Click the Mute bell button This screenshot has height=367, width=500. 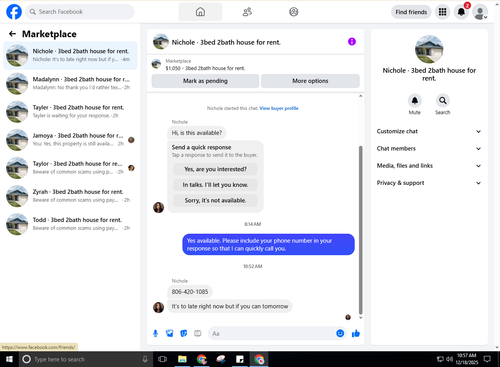[x=415, y=100]
